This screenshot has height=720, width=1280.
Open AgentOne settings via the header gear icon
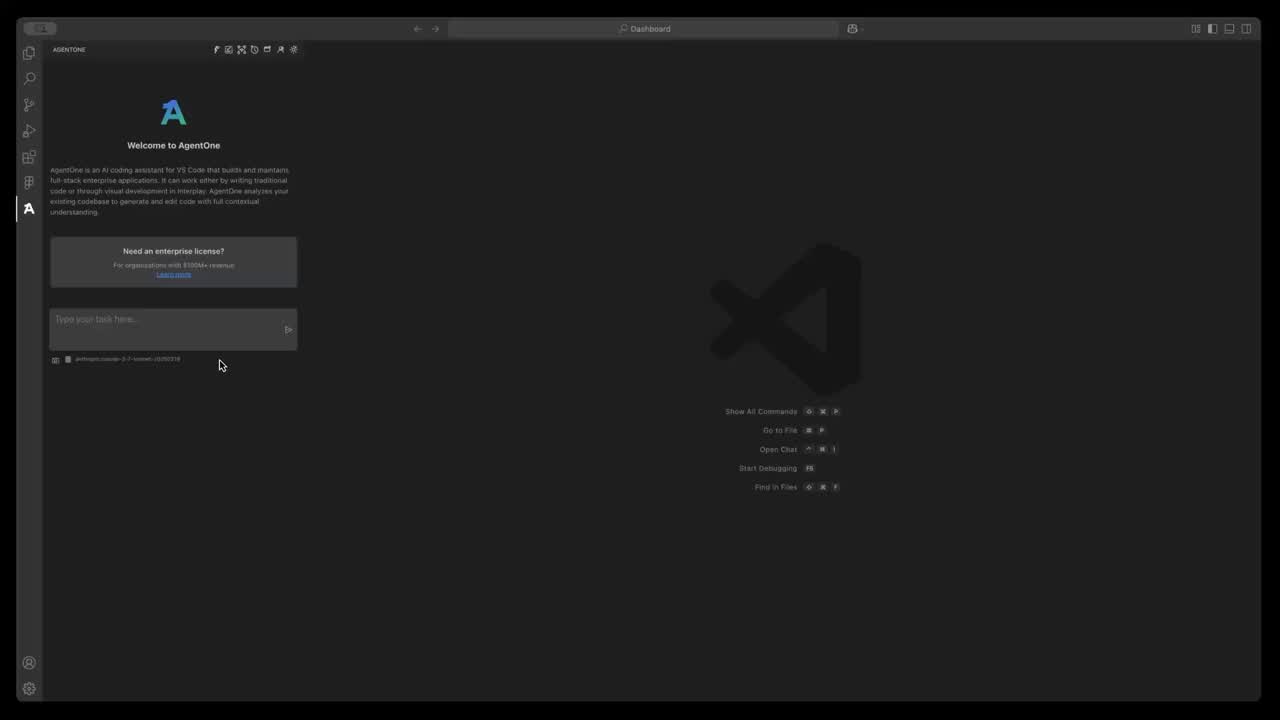coord(294,49)
